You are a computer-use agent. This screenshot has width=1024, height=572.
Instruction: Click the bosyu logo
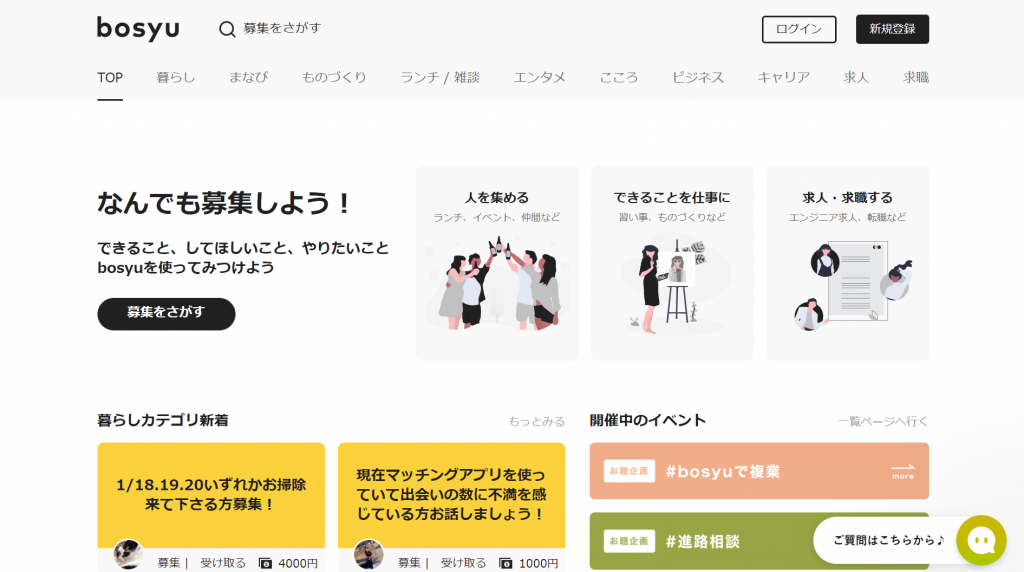(x=138, y=29)
